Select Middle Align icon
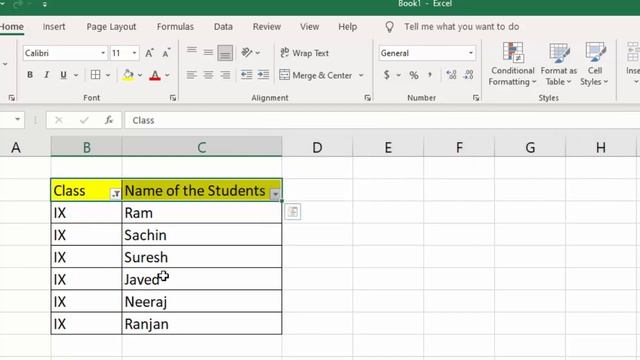The height and width of the screenshot is (360, 640). click(x=208, y=52)
